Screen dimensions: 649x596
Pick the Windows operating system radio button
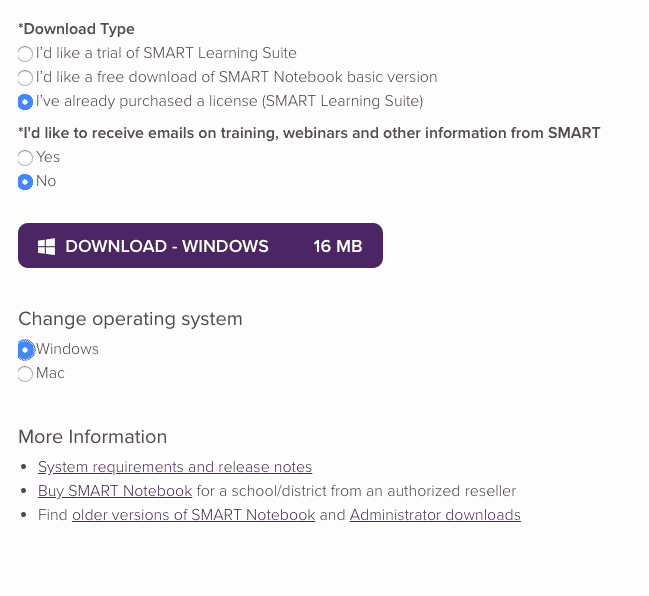pyautogui.click(x=25, y=350)
